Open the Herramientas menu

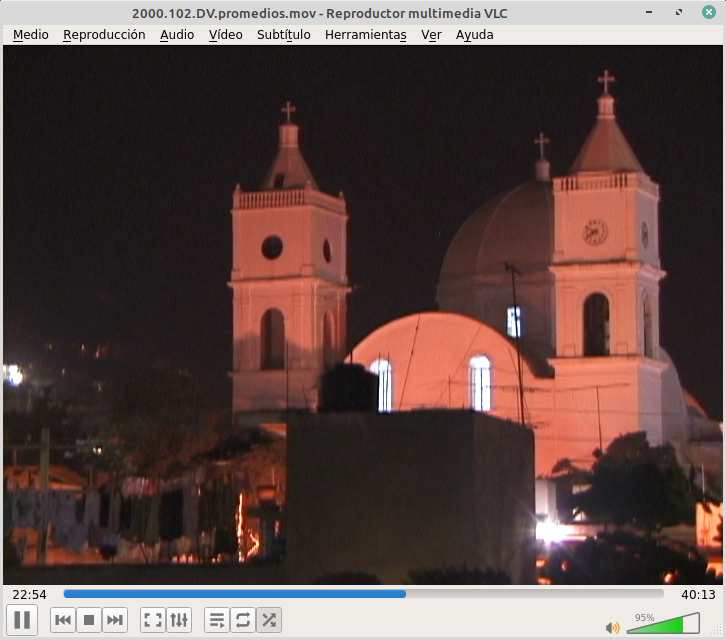(x=366, y=35)
